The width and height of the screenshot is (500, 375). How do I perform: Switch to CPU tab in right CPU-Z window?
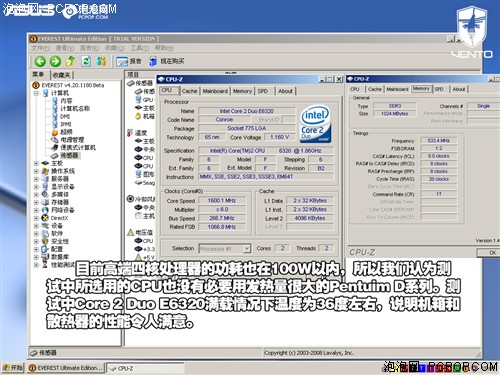[x=355, y=89]
